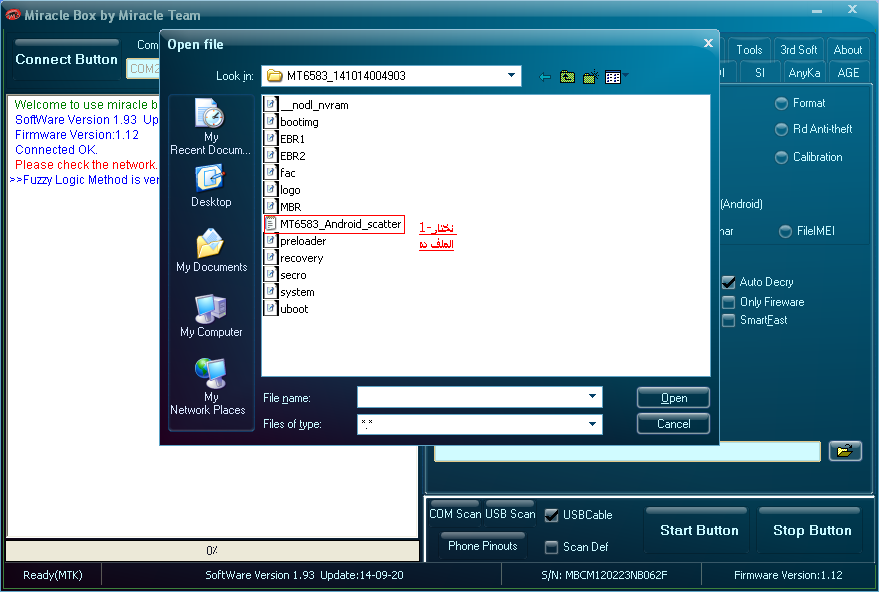
Task: Create a new folder icon
Action: [x=590, y=77]
